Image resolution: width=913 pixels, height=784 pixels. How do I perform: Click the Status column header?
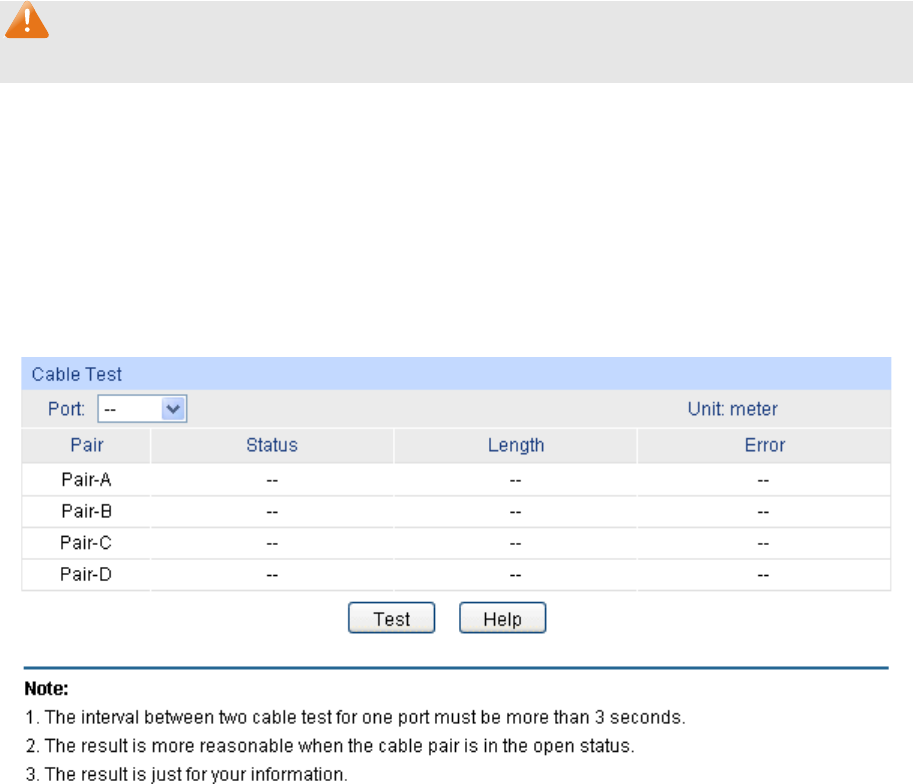point(272,445)
